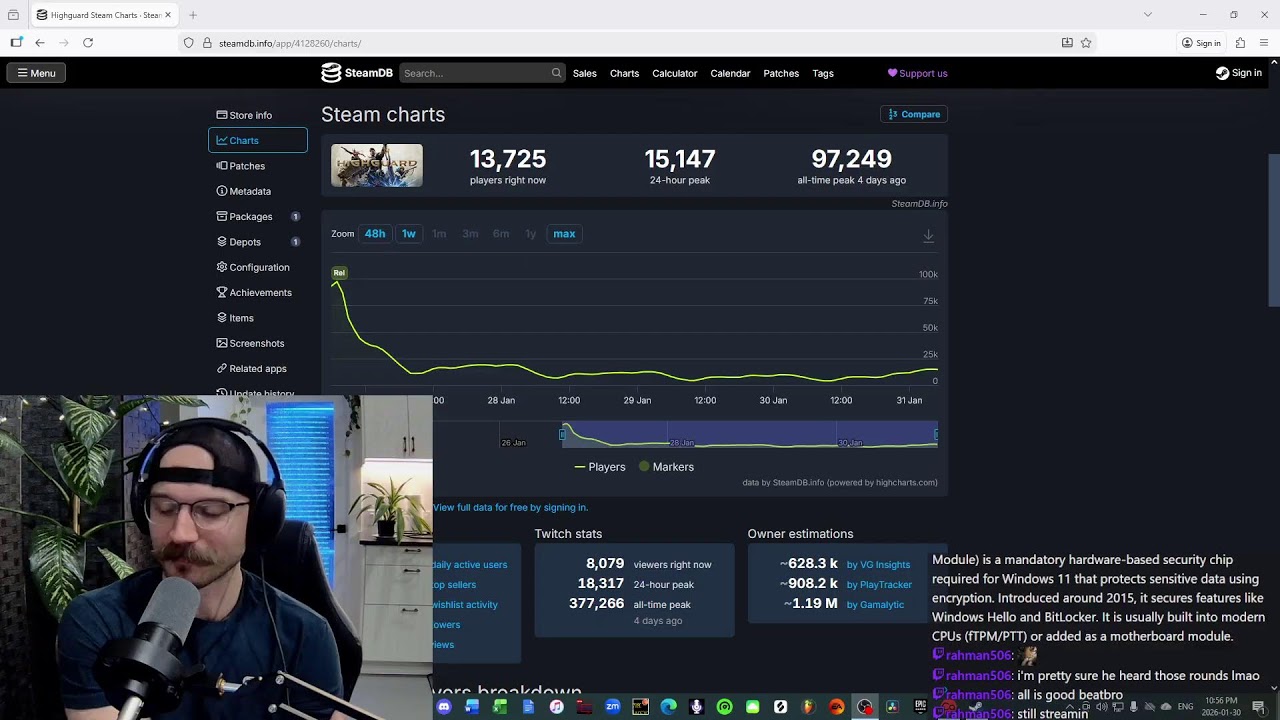This screenshot has height=720, width=1280.
Task: Click the Rel release marker on the chart
Action: coord(339,273)
